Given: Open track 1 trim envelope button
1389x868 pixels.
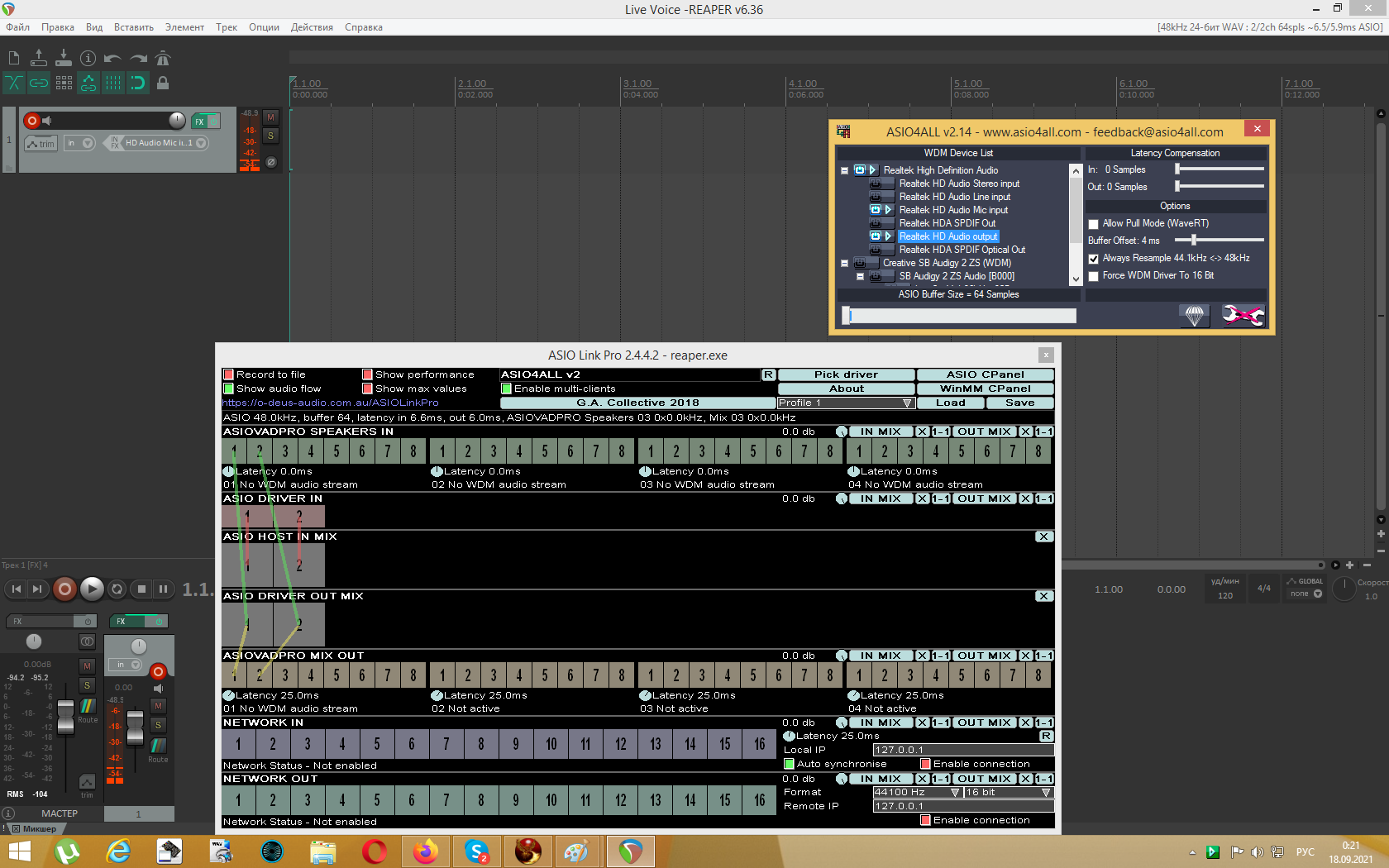Looking at the screenshot, I should coord(41,144).
